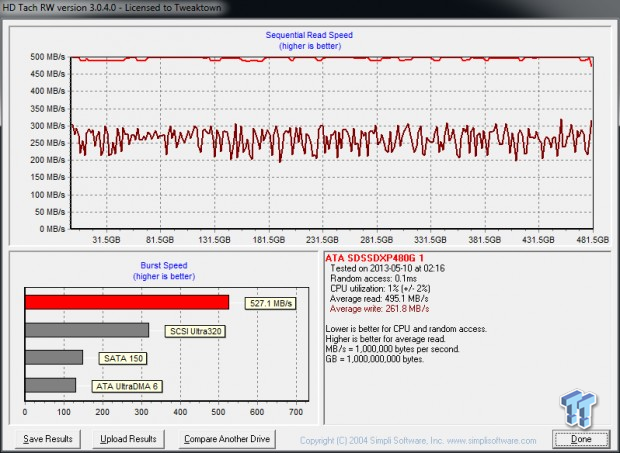Click the gray ATA UltraDMA 6 bar
Viewport: 620px width, 453px height.
tap(51, 385)
